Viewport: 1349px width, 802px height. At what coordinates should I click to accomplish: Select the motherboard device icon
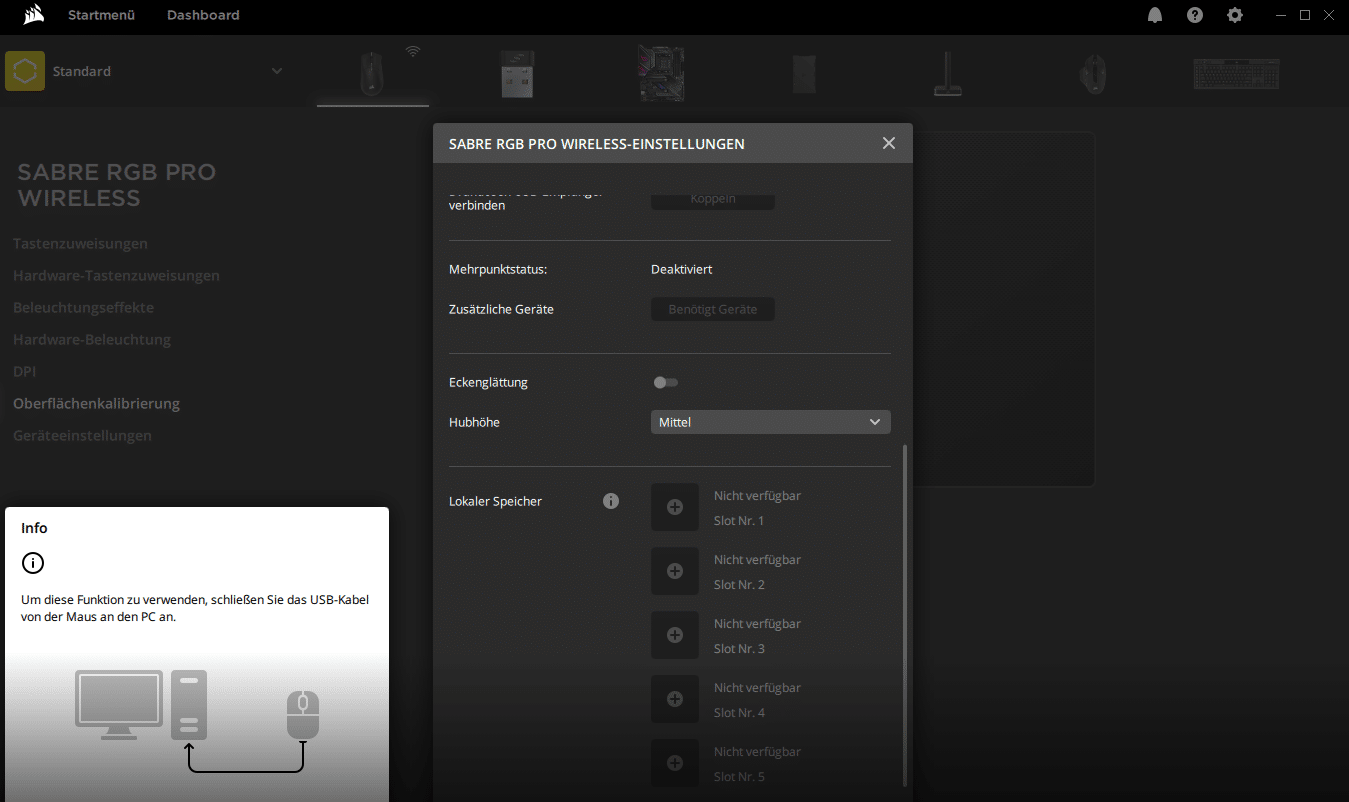(x=661, y=73)
